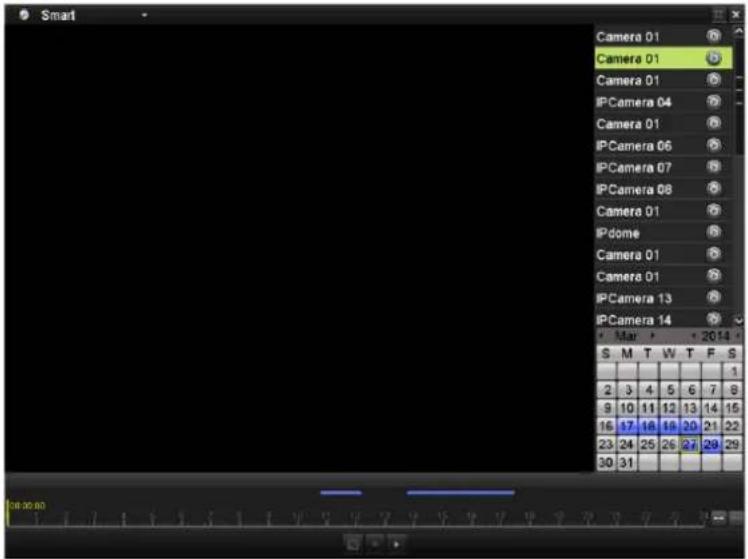Go to next month after Mar
The image size is (748, 559).
652,336
